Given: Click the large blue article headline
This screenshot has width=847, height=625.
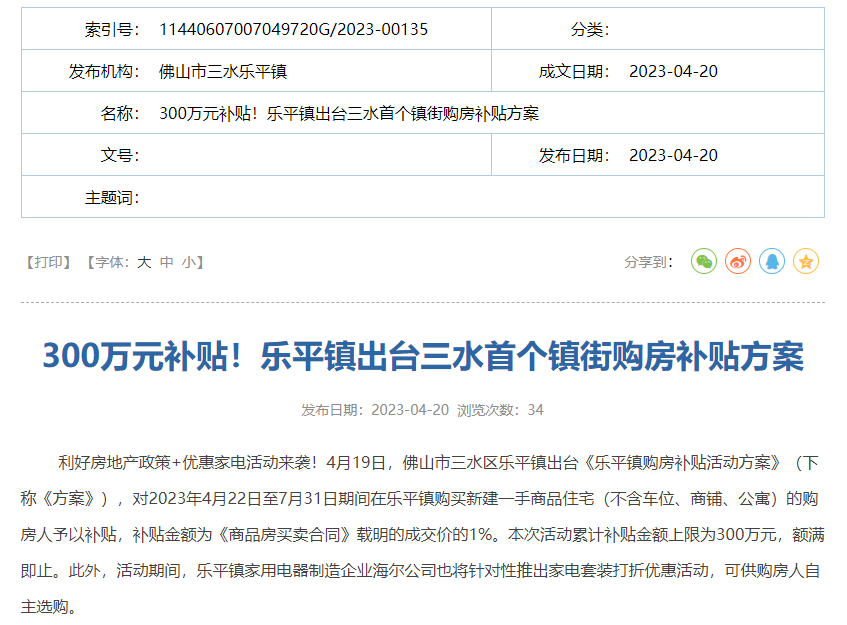Looking at the screenshot, I should [x=423, y=357].
